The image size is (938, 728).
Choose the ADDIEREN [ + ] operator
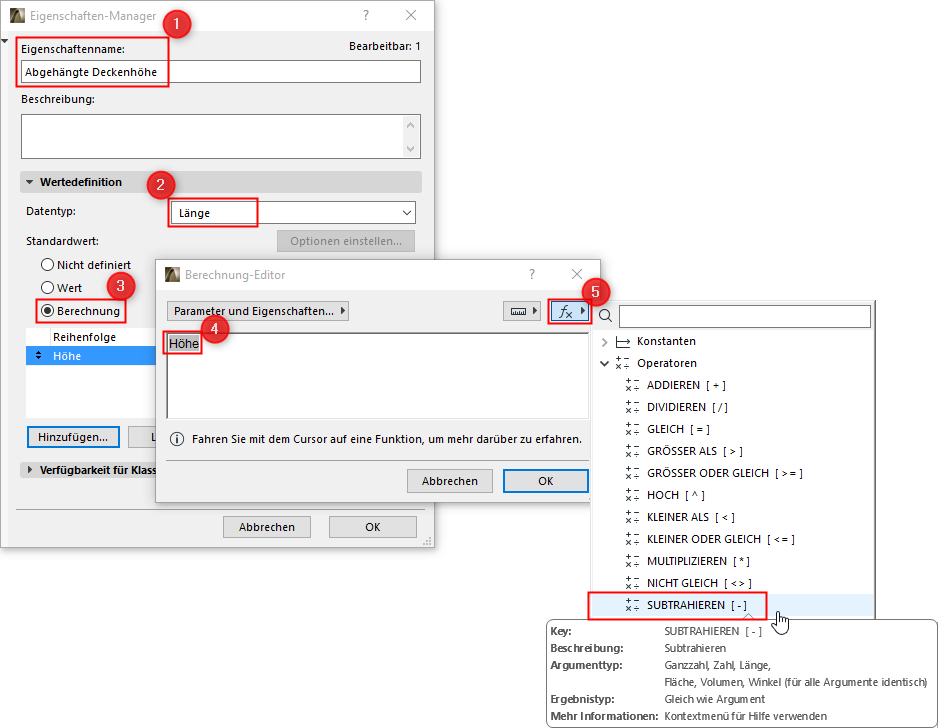pos(686,385)
